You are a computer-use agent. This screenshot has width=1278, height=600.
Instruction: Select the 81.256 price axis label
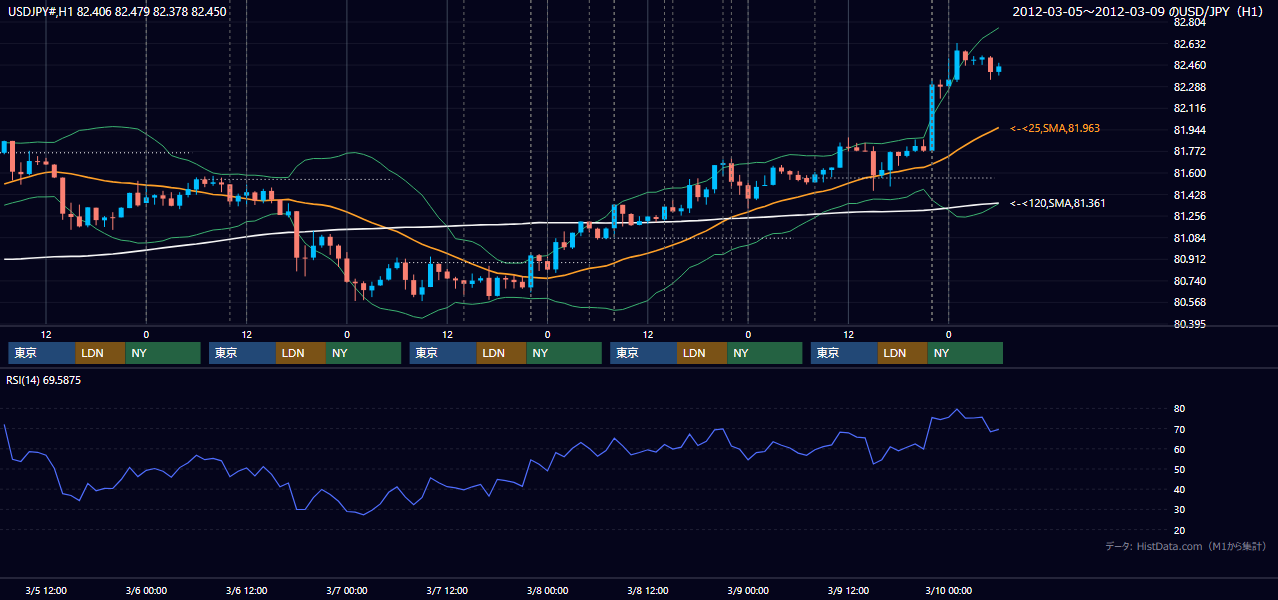click(x=1189, y=216)
